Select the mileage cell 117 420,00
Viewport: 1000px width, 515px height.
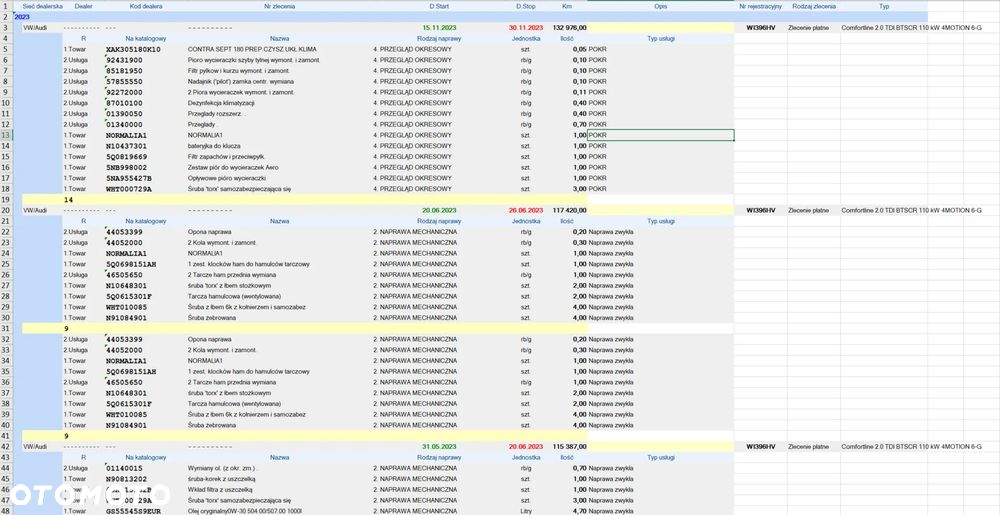click(570, 210)
